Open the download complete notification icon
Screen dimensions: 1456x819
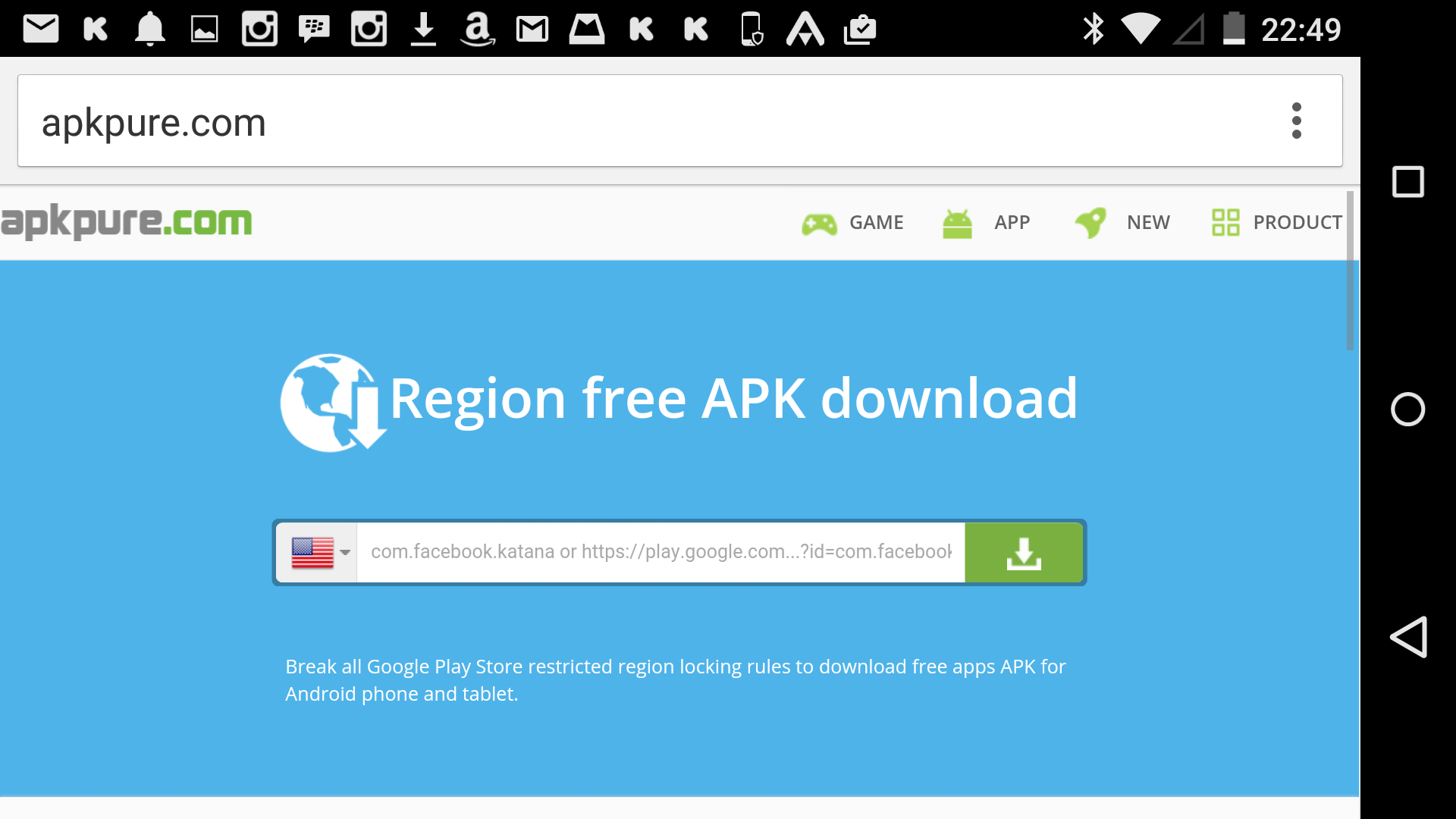click(423, 30)
